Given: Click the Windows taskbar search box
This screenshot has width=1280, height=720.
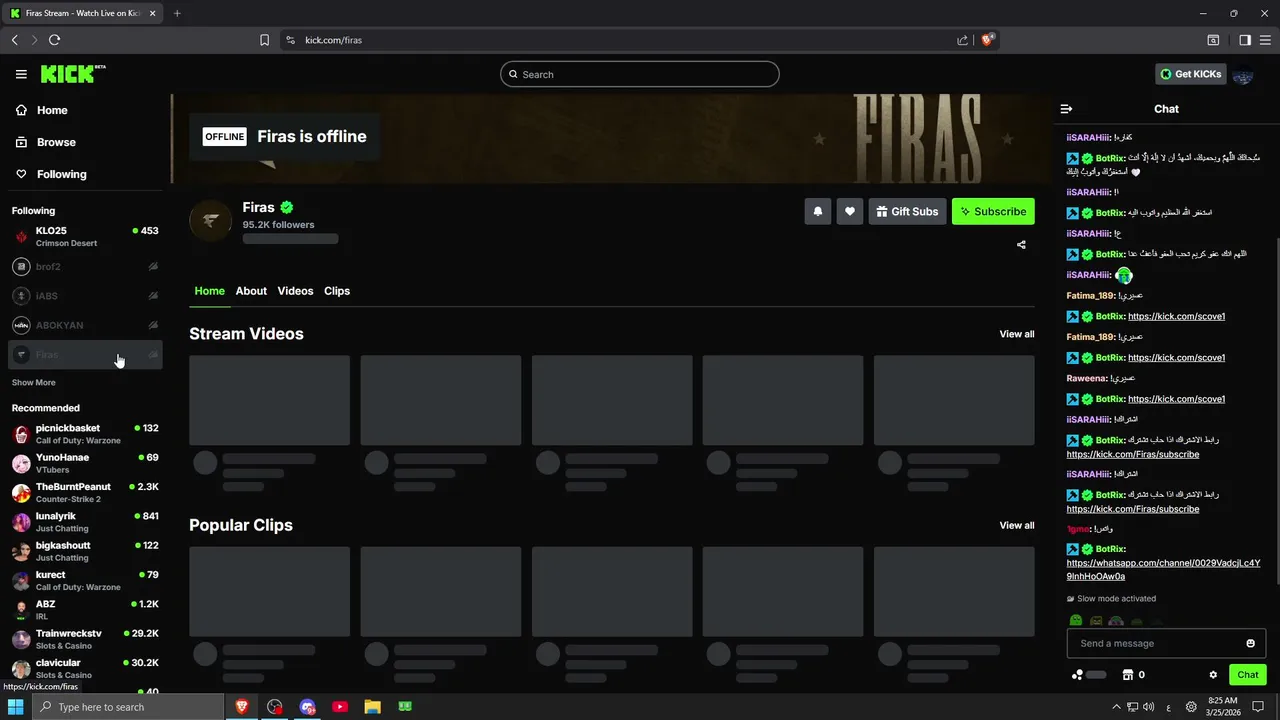Looking at the screenshot, I should tap(127, 707).
